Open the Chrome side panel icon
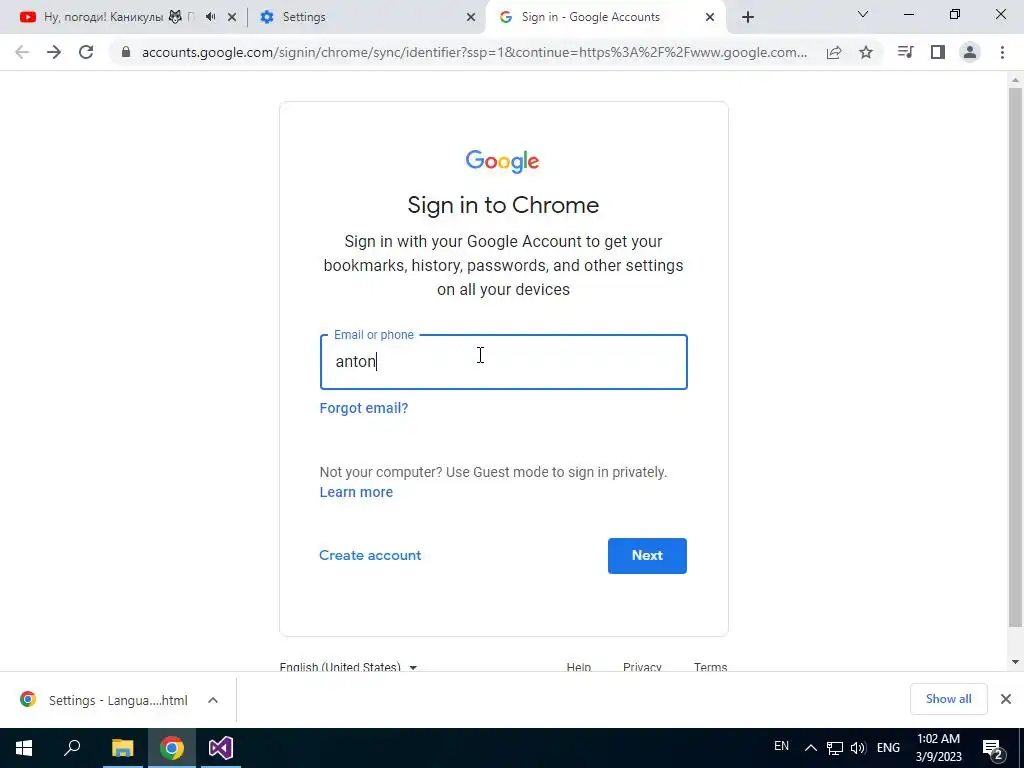The image size is (1024, 768). click(938, 52)
